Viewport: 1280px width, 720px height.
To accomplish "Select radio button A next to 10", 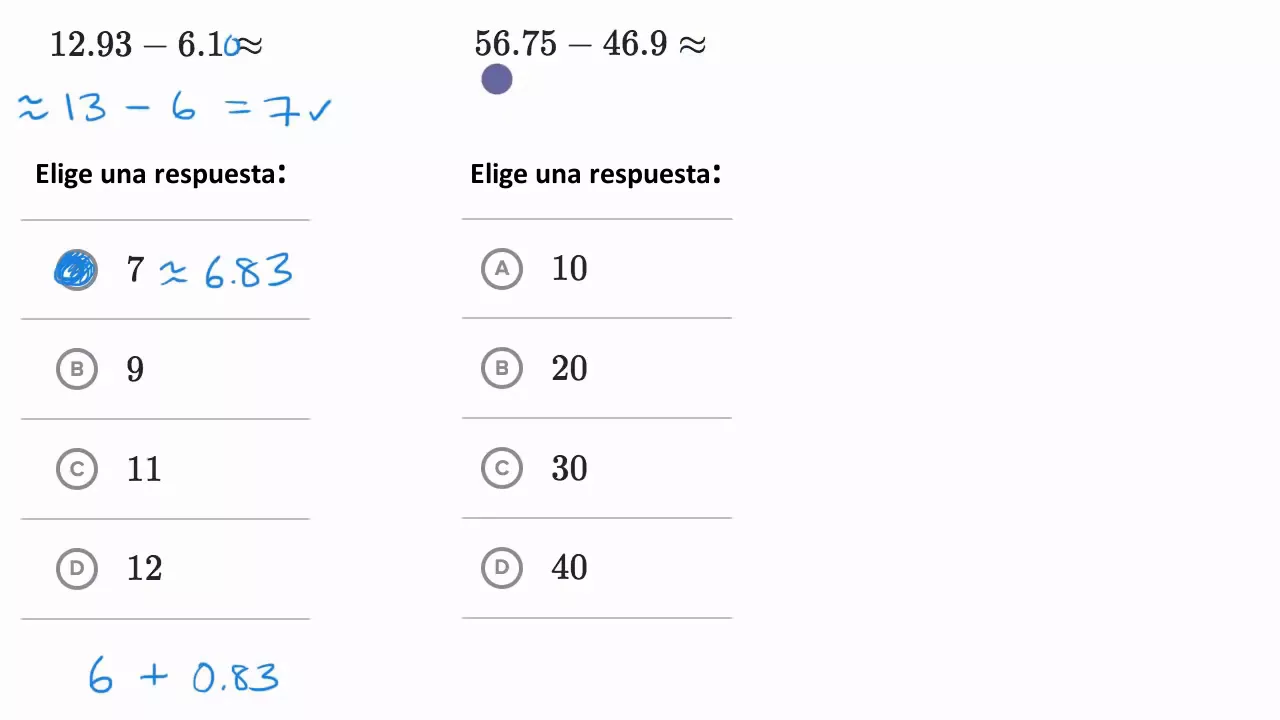I will coord(502,268).
